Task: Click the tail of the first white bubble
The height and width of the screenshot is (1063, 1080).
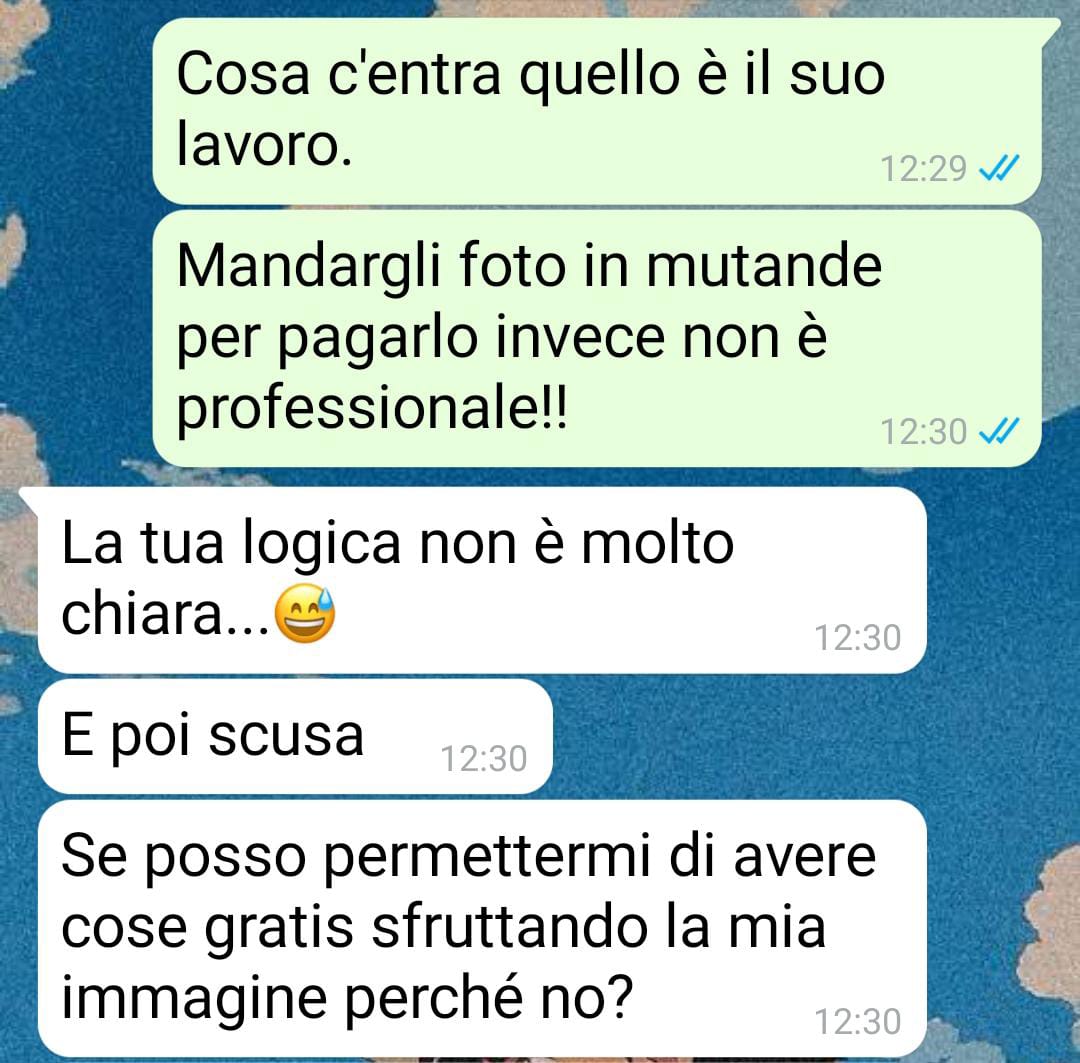Action: pyautogui.click(x=29, y=499)
